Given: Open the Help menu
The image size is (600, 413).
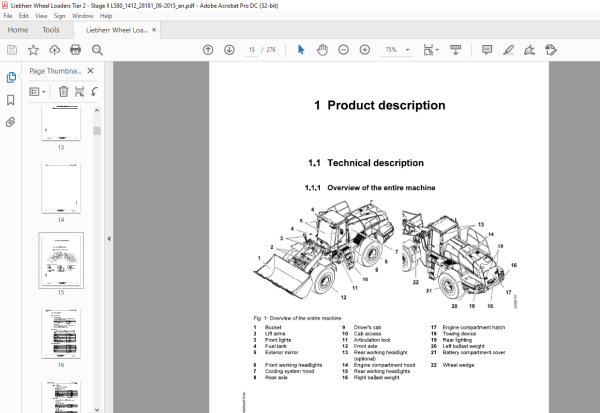Looking at the screenshot, I should click(106, 16).
